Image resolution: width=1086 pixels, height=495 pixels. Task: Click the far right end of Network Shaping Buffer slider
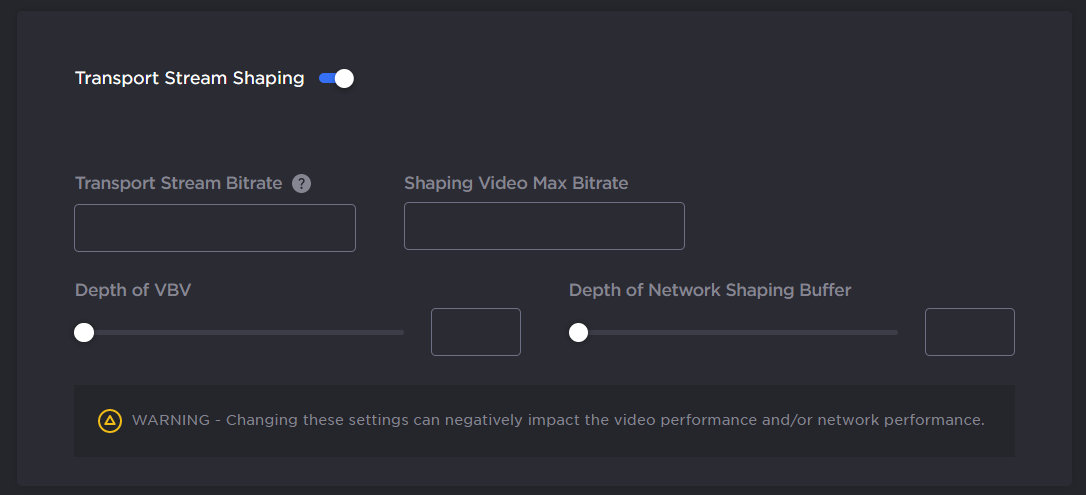[894, 332]
